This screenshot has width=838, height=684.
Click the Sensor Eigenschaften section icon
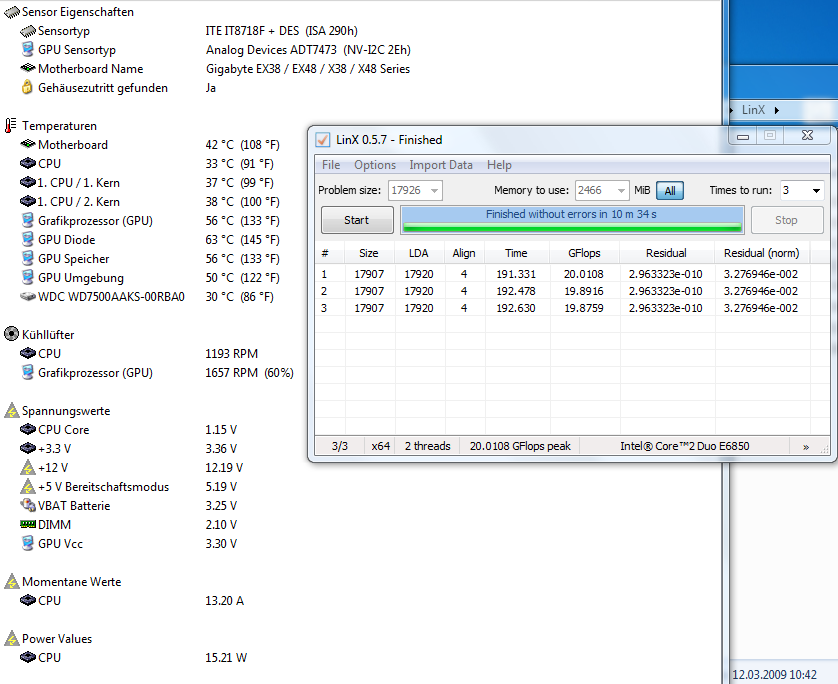point(11,12)
